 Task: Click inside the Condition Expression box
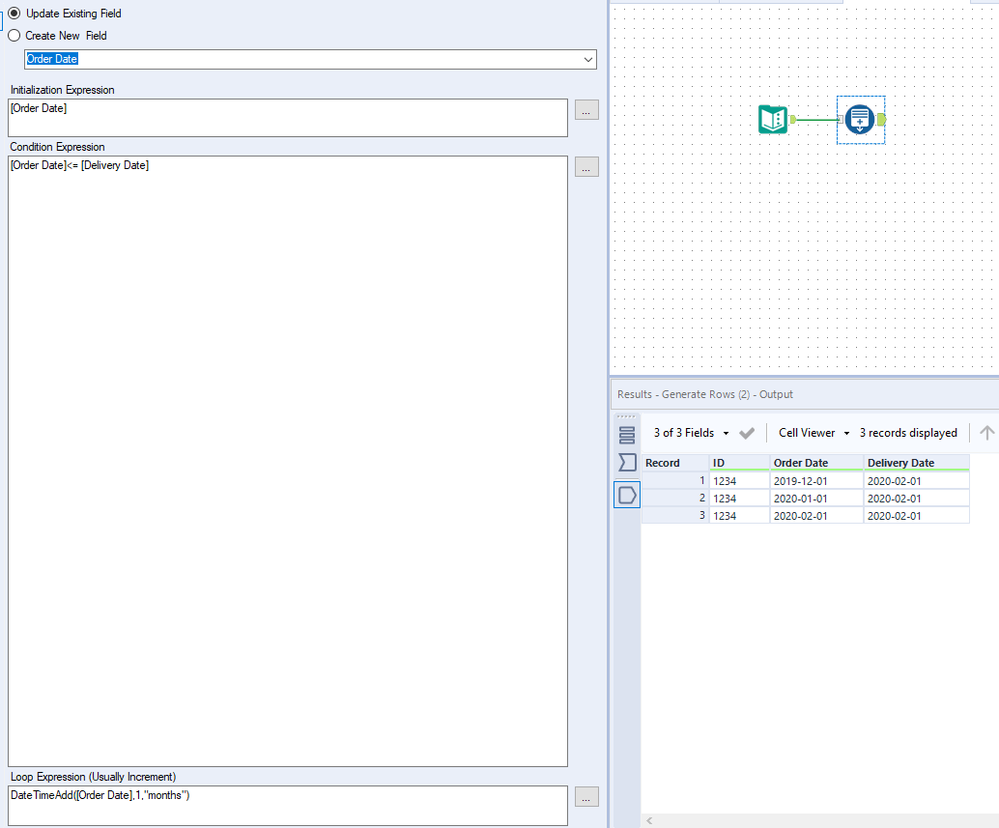click(x=287, y=461)
